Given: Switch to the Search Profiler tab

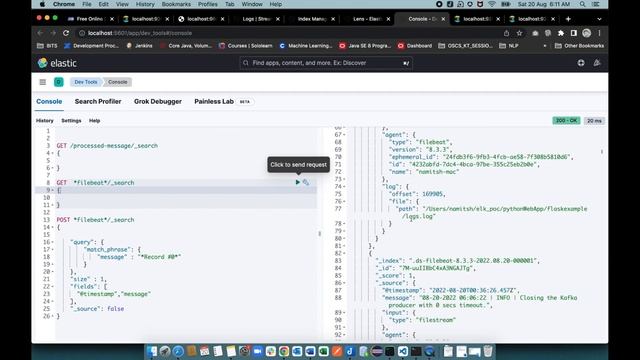Looking at the screenshot, I should pos(98,101).
